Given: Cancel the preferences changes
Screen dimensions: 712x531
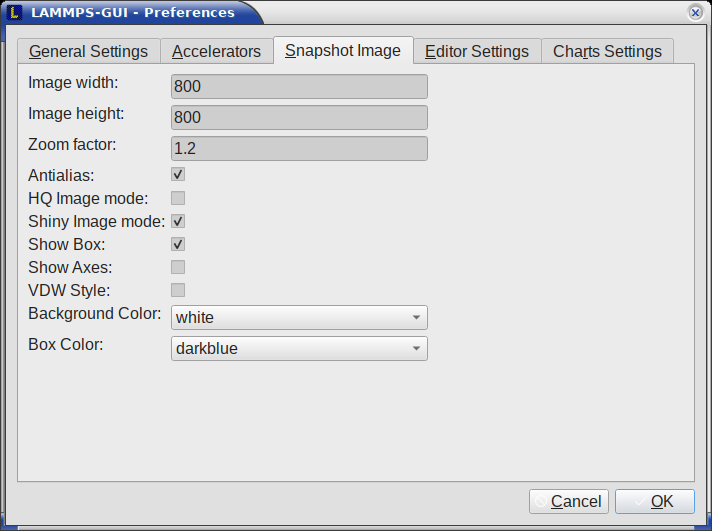Looking at the screenshot, I should click(569, 501).
